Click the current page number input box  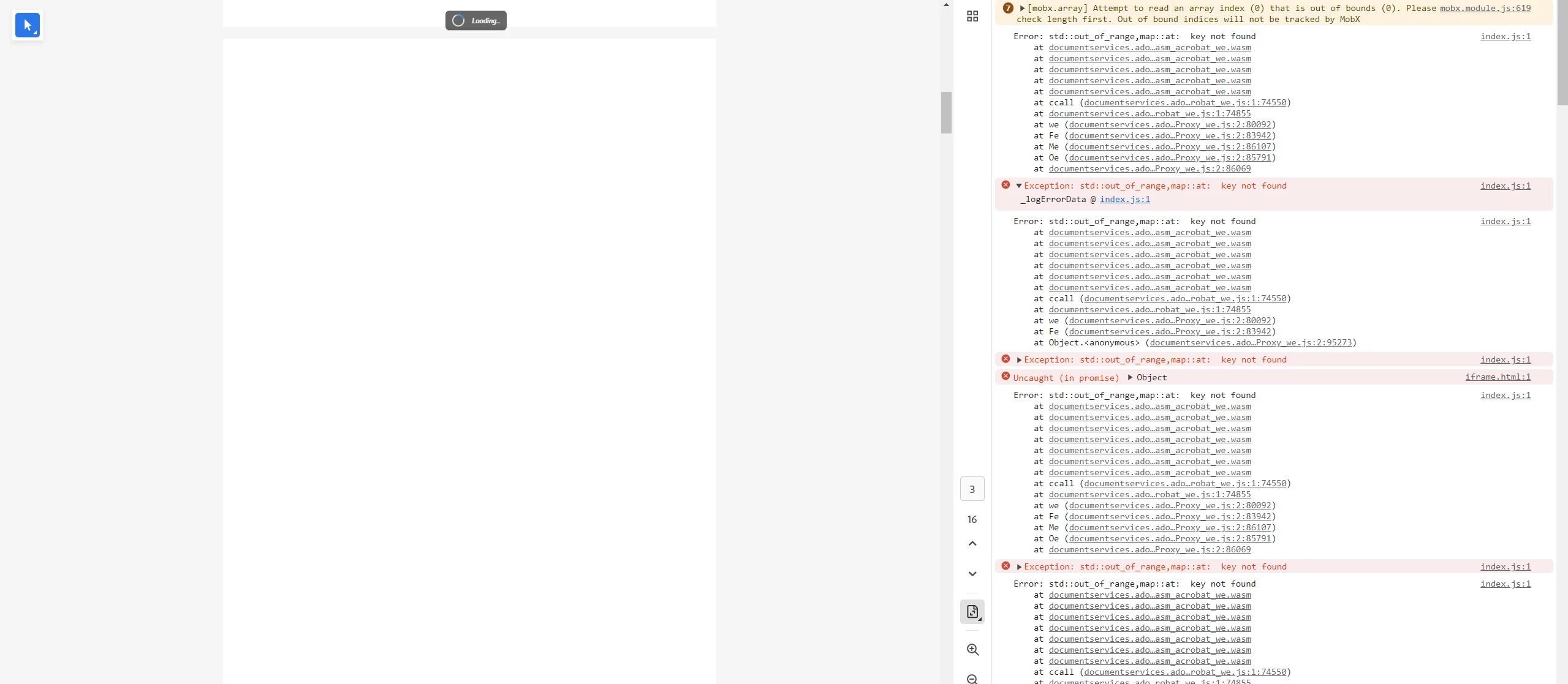(x=972, y=489)
